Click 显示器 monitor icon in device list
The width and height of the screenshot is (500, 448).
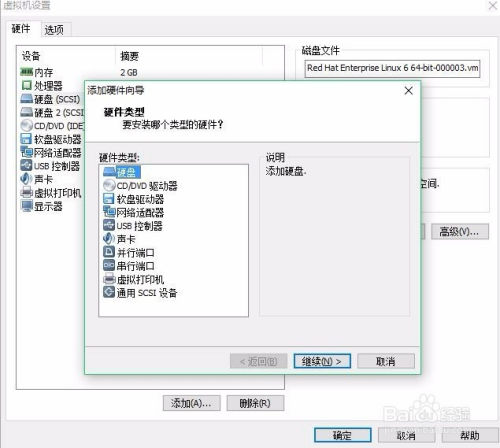(27, 206)
